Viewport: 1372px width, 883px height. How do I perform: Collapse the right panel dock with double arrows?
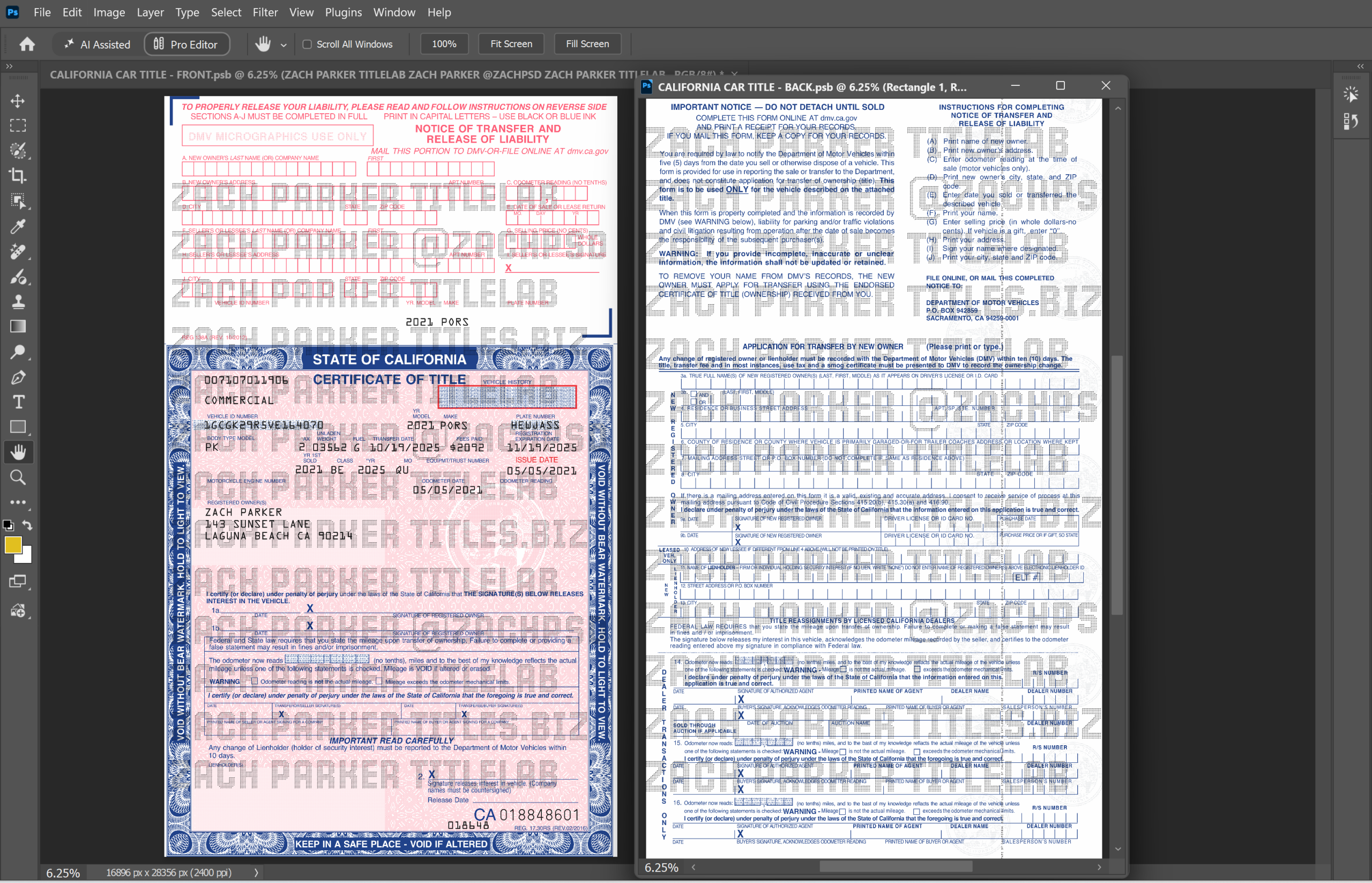1361,66
